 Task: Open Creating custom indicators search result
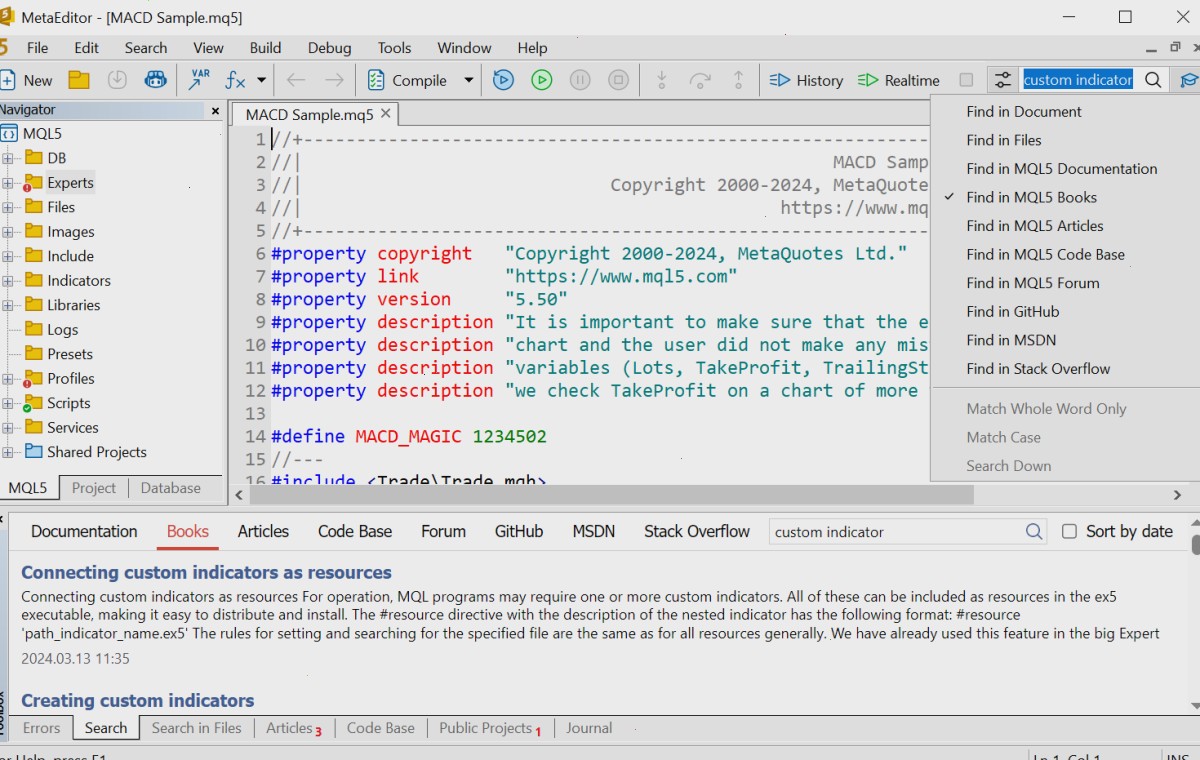138,701
